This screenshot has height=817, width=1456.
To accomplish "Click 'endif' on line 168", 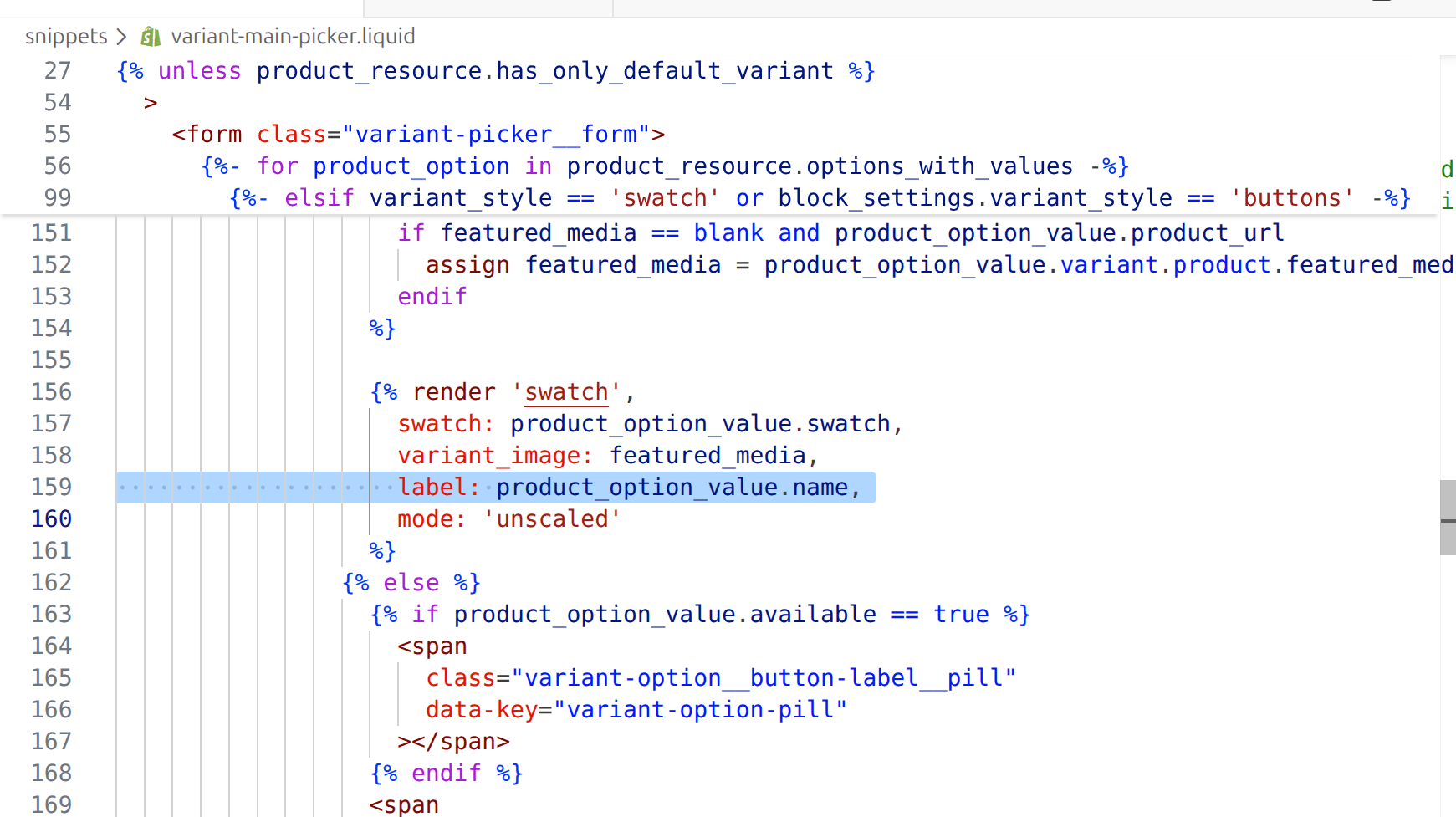I will click(447, 774).
